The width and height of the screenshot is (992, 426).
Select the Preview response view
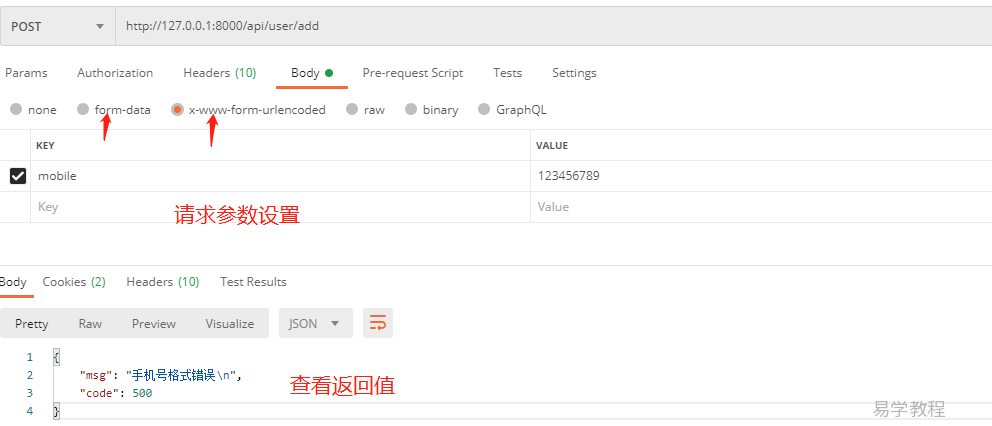tap(154, 323)
